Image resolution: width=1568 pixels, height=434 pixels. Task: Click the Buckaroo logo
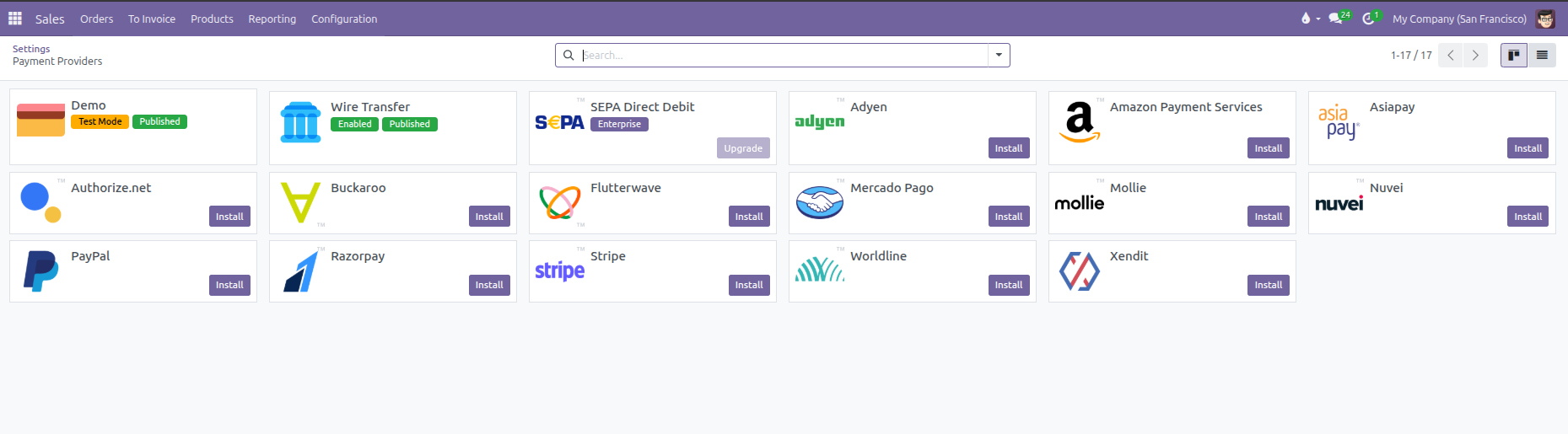[300, 202]
